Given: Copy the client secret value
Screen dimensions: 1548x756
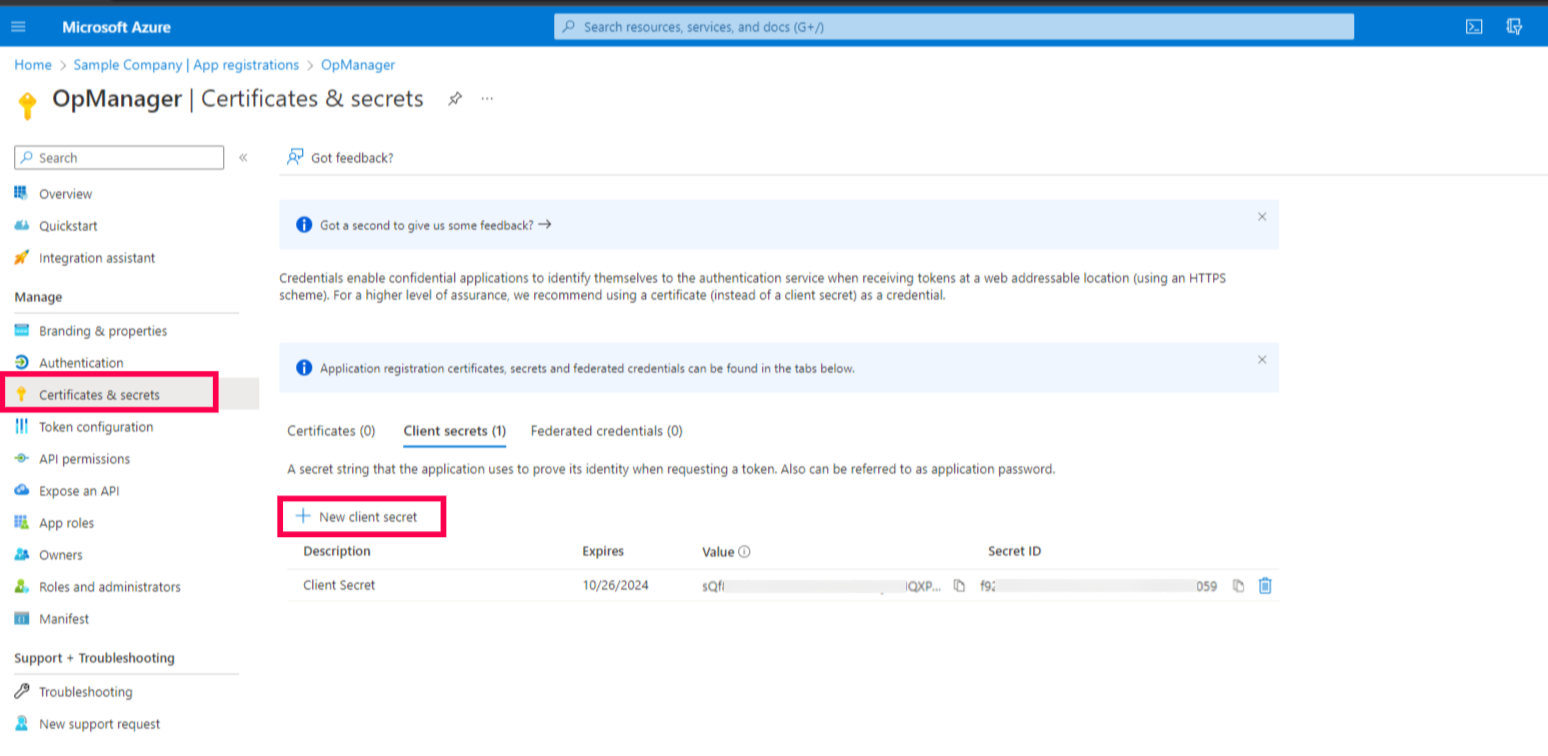Looking at the screenshot, I should (x=959, y=586).
